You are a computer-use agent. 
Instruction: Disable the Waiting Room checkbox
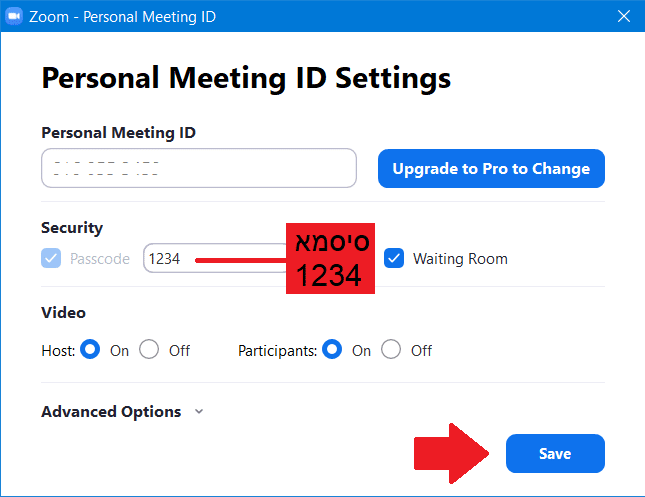click(394, 258)
